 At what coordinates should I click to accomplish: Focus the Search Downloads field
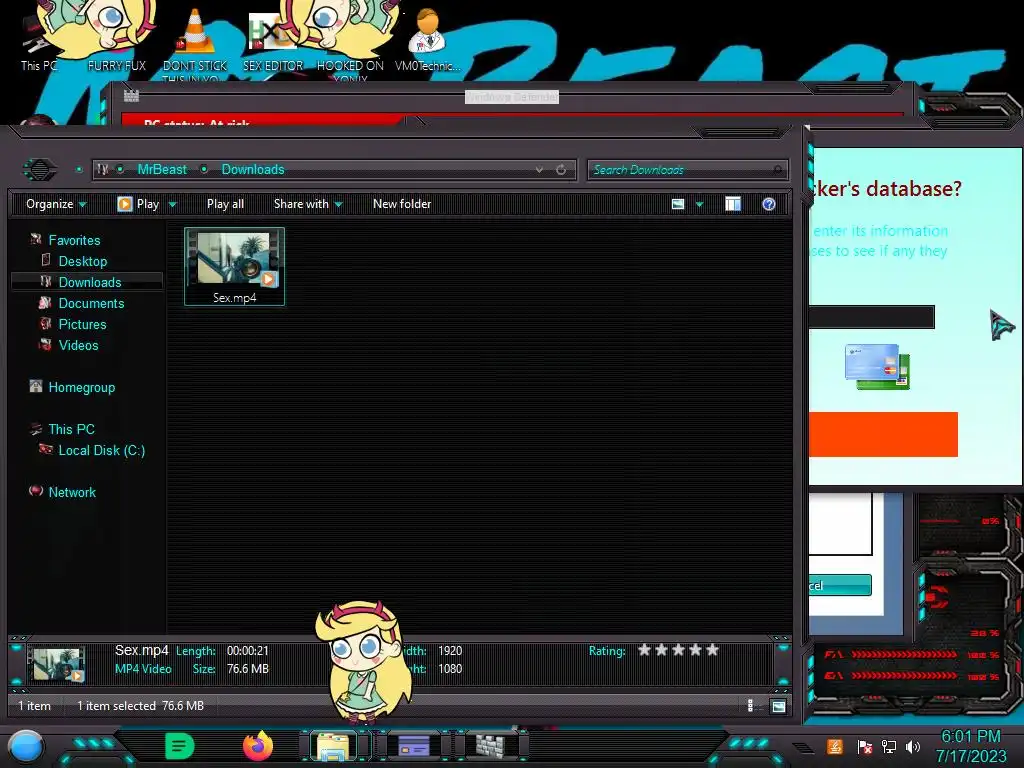(687, 170)
